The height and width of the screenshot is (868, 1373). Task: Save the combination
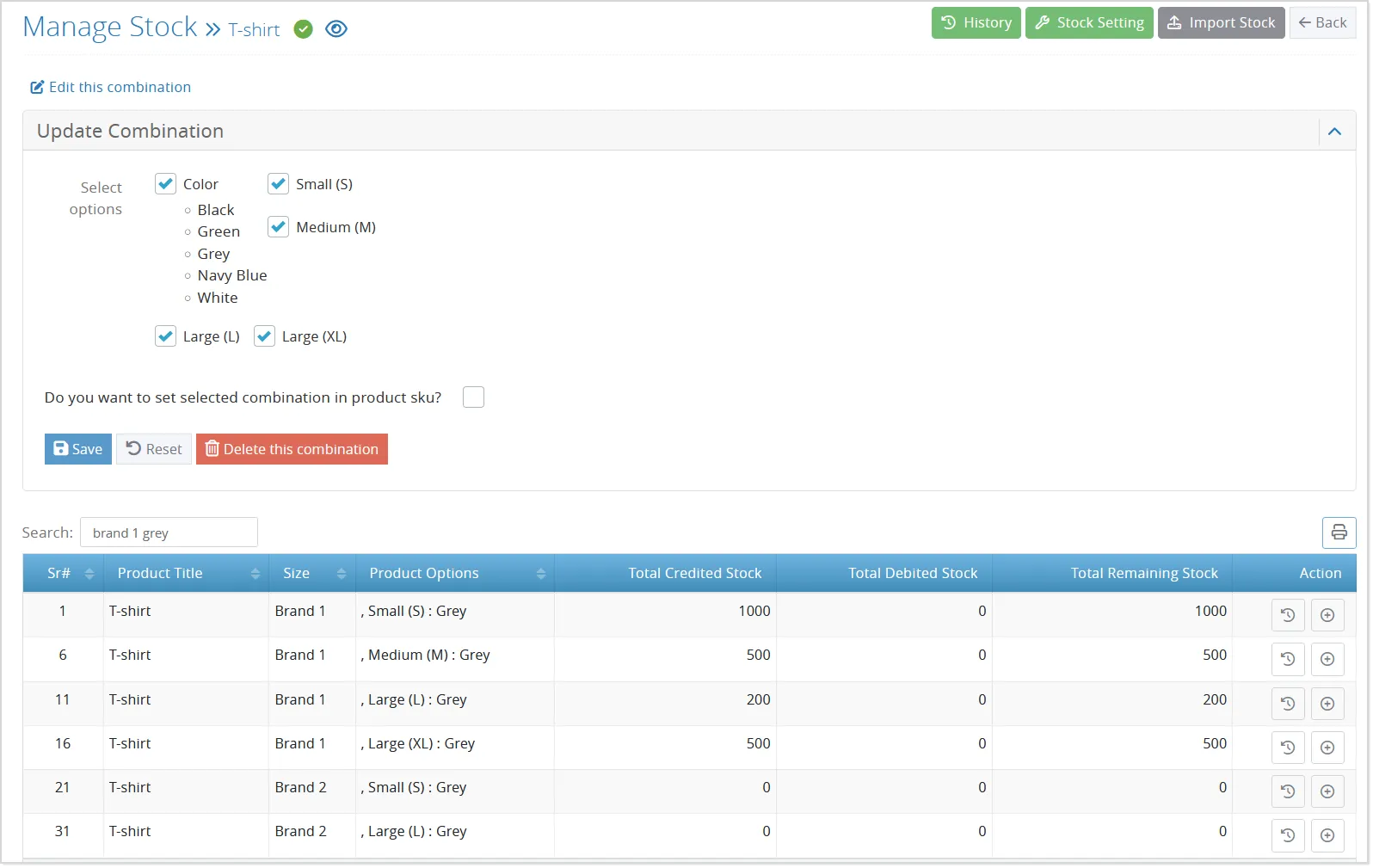(x=78, y=449)
